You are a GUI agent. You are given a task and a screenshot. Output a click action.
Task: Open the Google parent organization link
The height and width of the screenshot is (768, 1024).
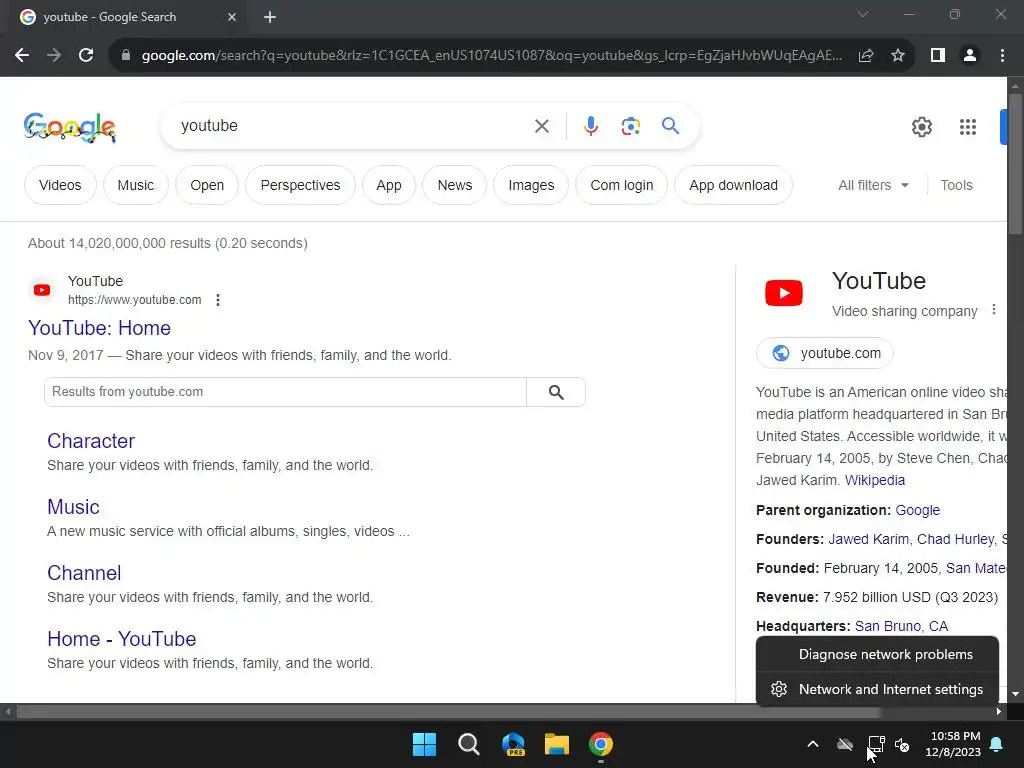click(x=918, y=510)
